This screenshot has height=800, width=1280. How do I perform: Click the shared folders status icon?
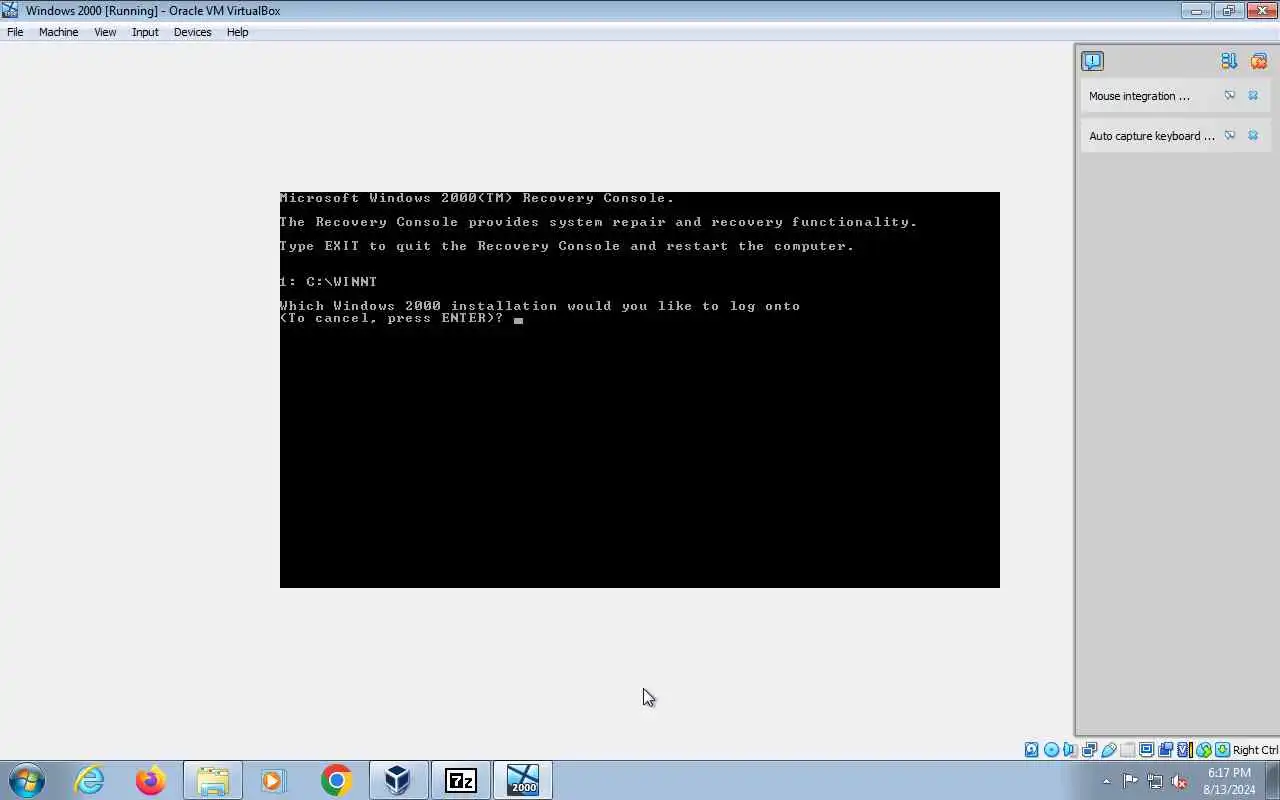tap(1128, 750)
